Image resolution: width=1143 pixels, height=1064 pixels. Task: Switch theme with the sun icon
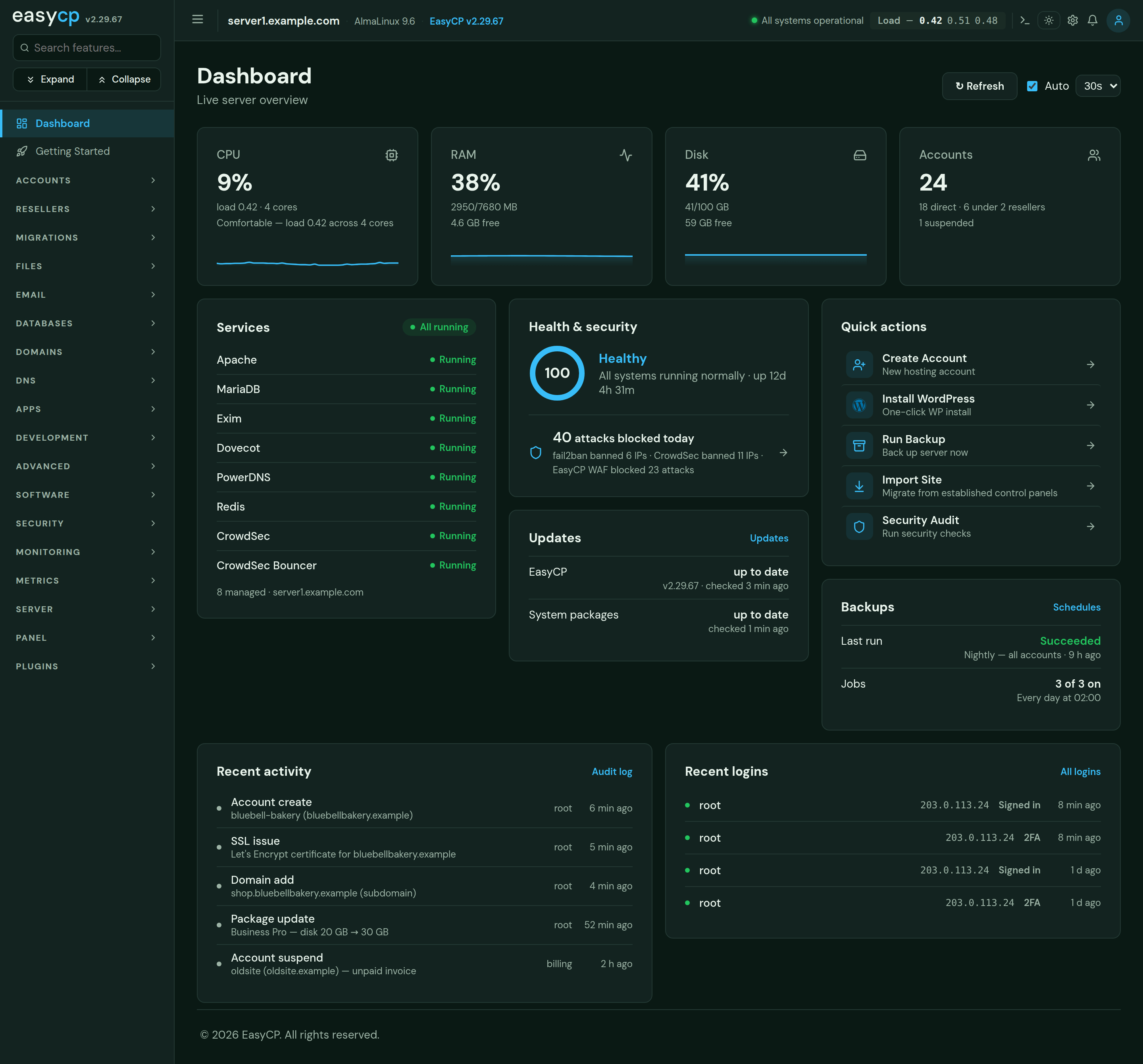click(x=1049, y=20)
